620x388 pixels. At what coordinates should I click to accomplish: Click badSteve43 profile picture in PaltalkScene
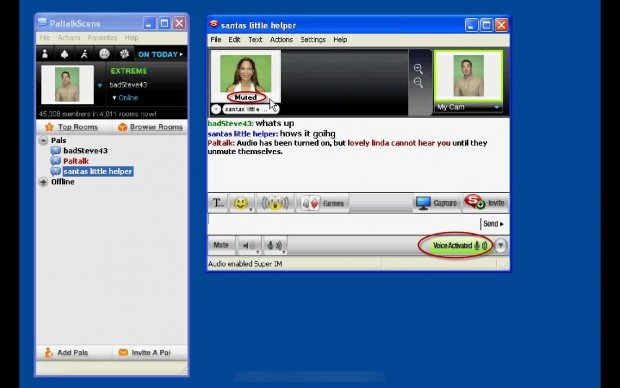click(x=67, y=84)
